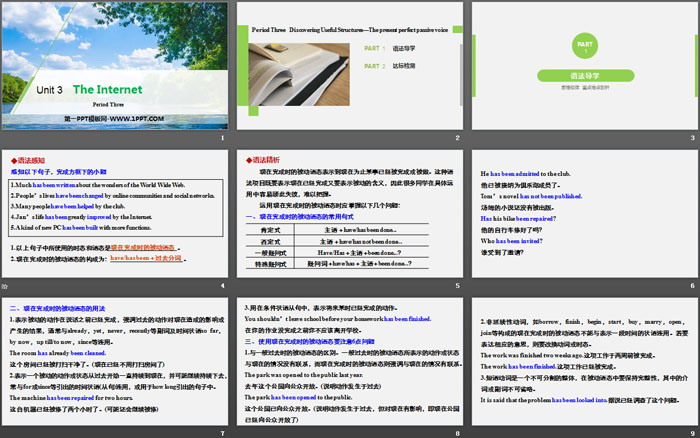Open slide 7 thumbnail
The image size is (700, 438).
point(115,368)
